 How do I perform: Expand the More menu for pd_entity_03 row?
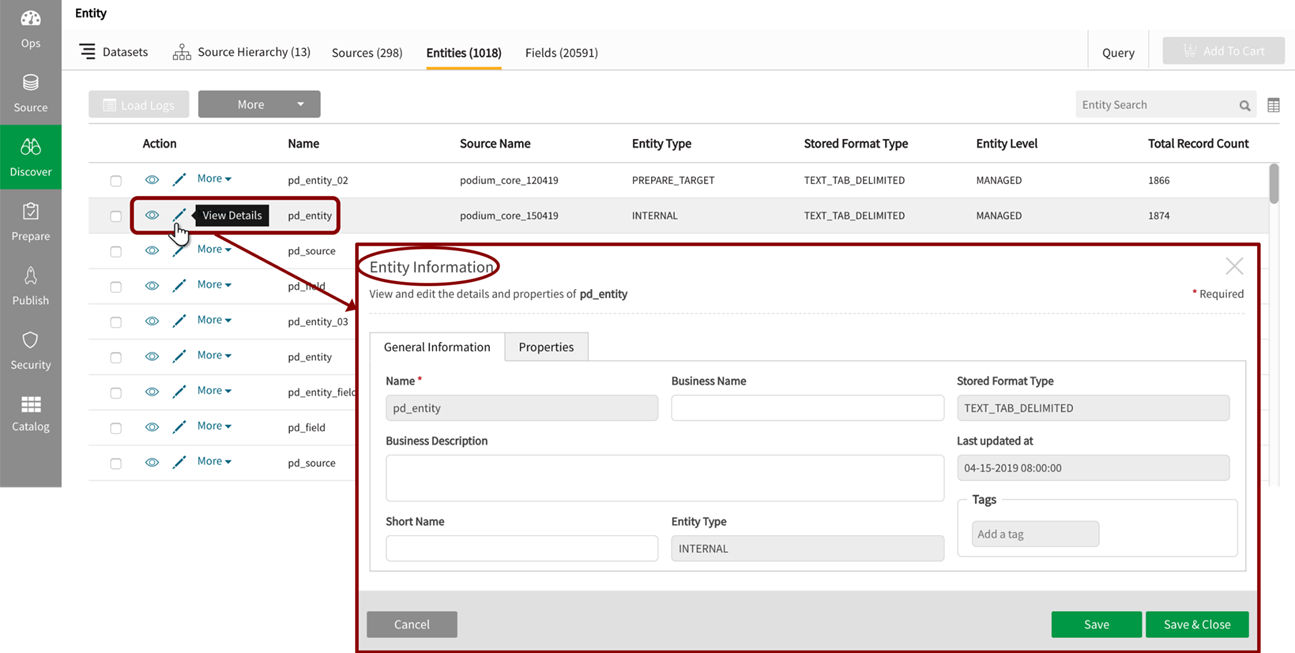(x=214, y=320)
